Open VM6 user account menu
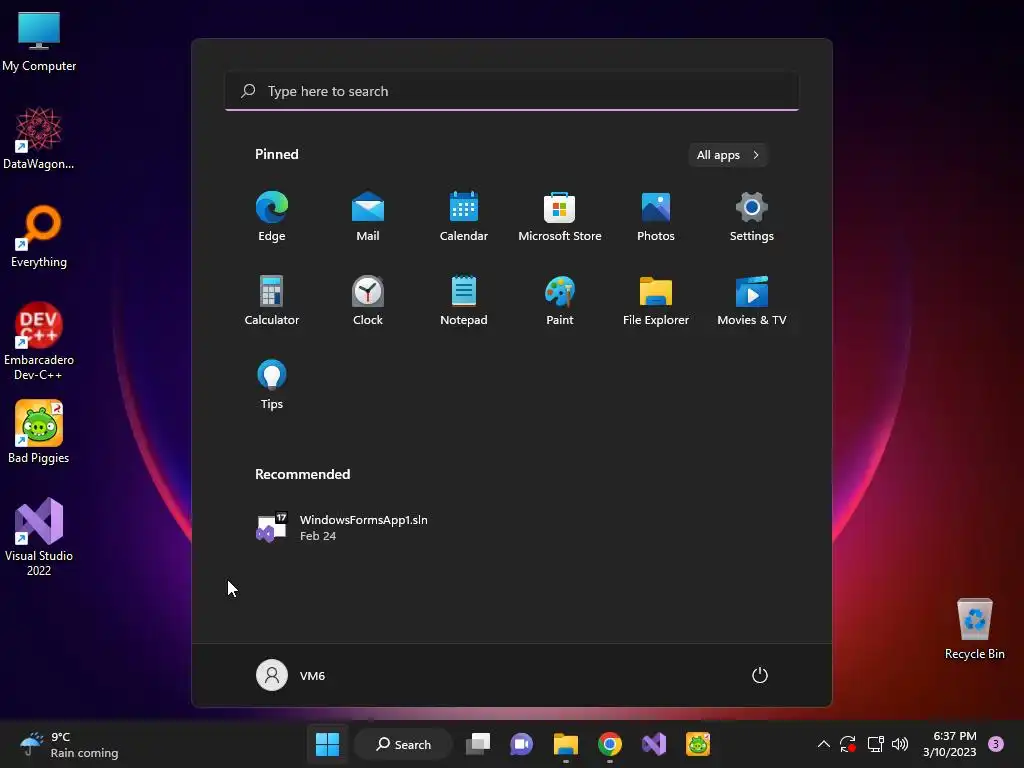The image size is (1024, 768). point(291,675)
